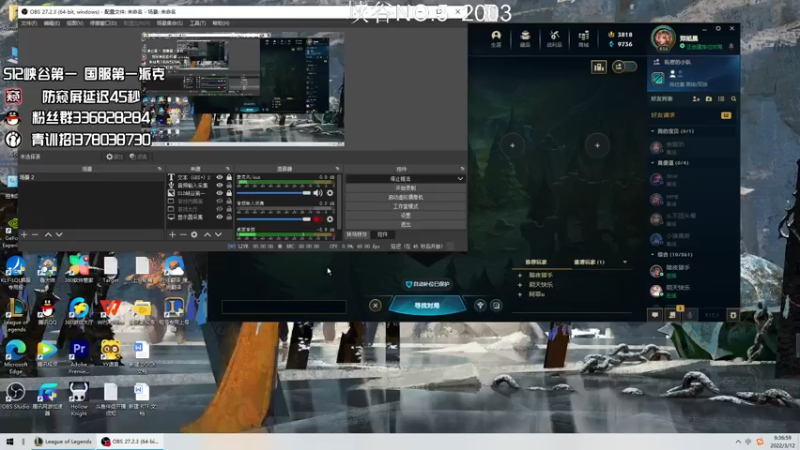
Task: Open the File menu in OBS
Action: 29,23
